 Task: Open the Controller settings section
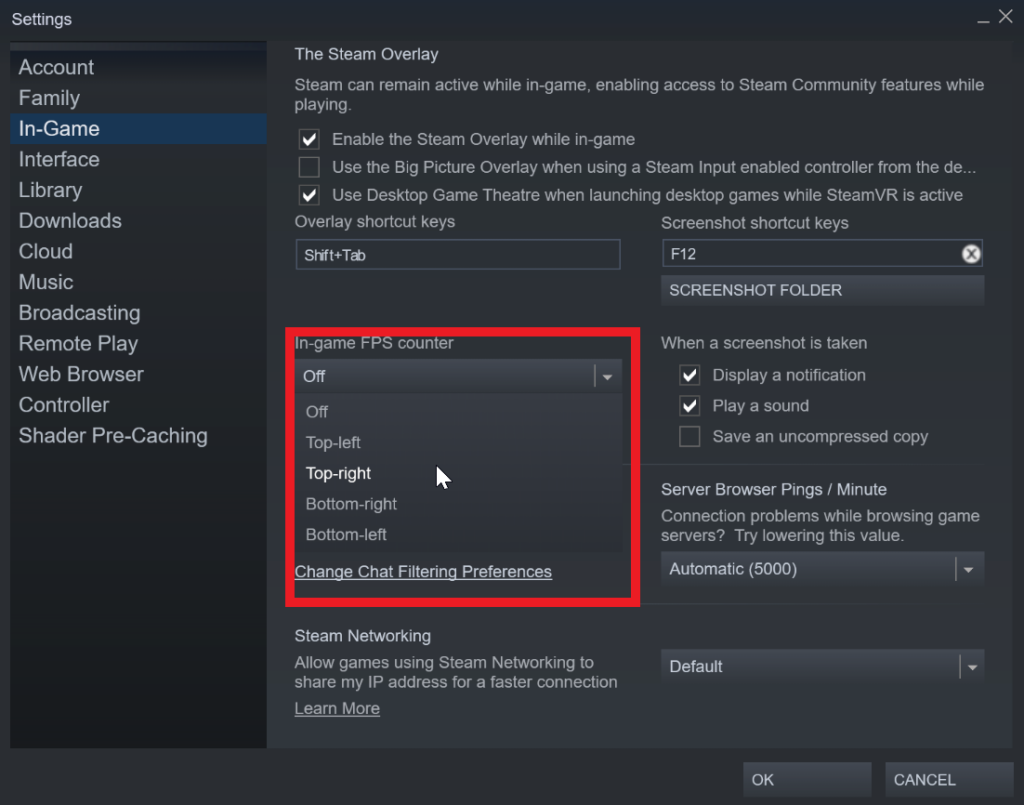click(63, 405)
